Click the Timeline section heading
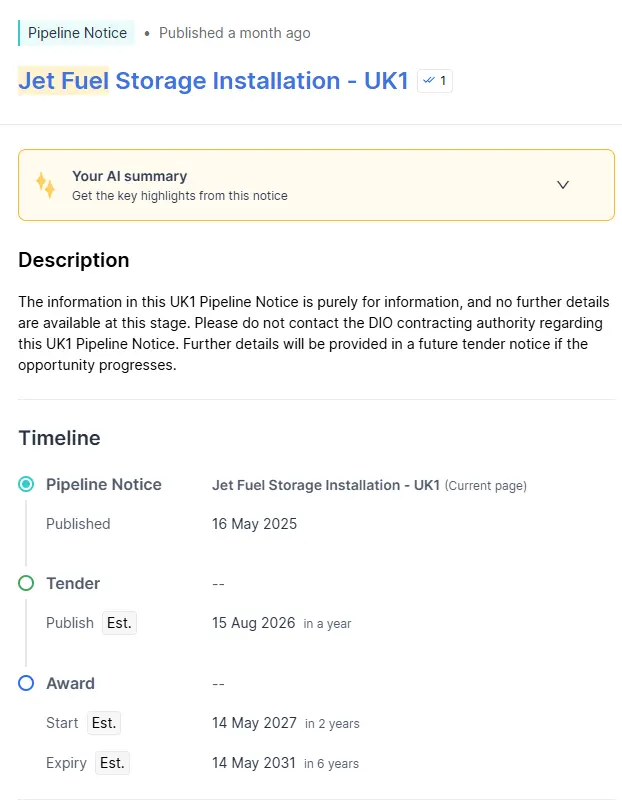622x809 pixels. pyautogui.click(x=59, y=438)
